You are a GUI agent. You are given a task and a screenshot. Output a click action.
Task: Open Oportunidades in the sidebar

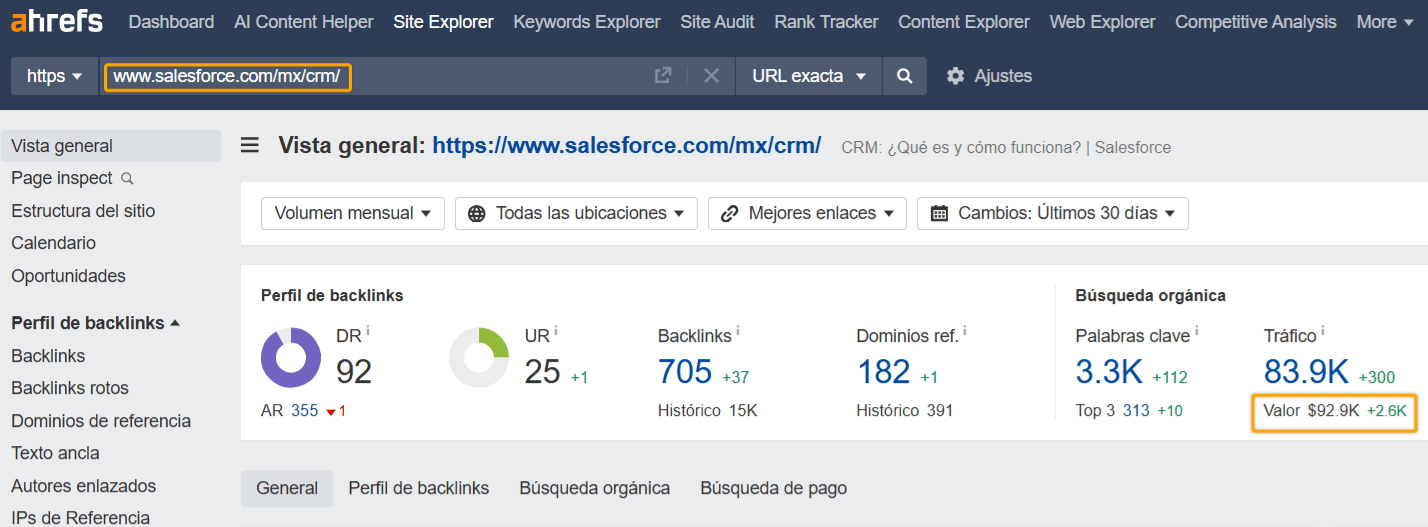click(x=68, y=276)
